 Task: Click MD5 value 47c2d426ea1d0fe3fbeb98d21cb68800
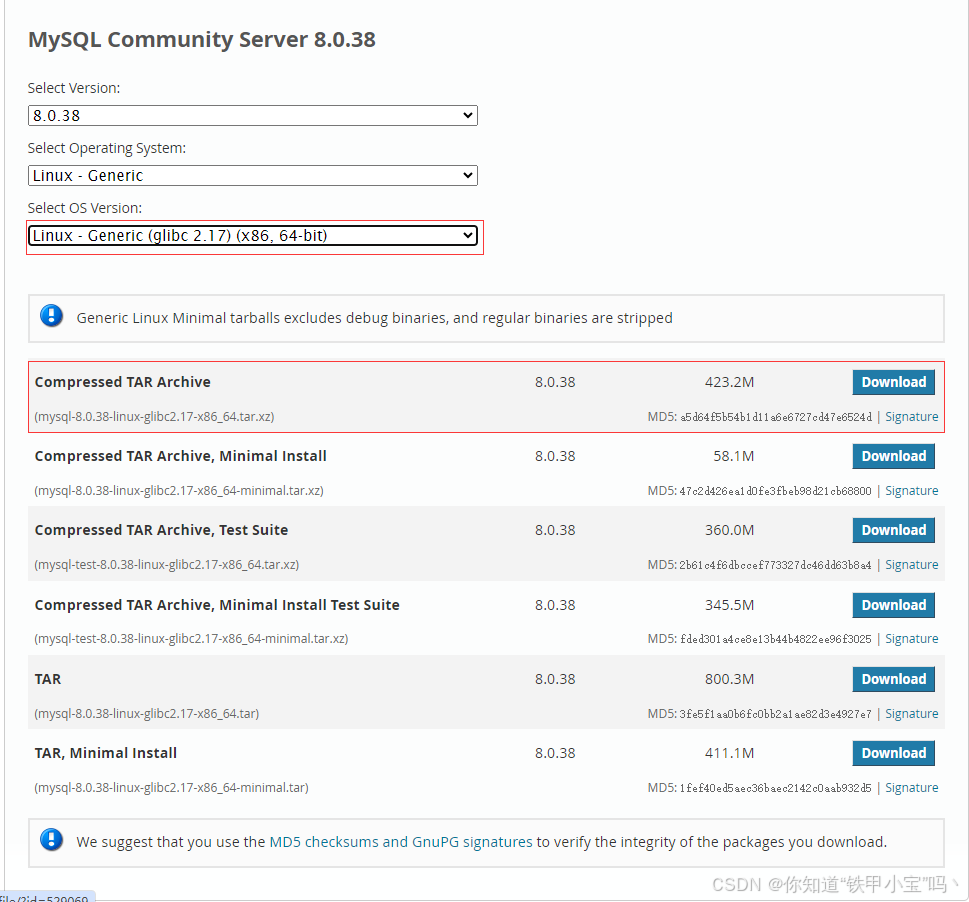click(776, 491)
